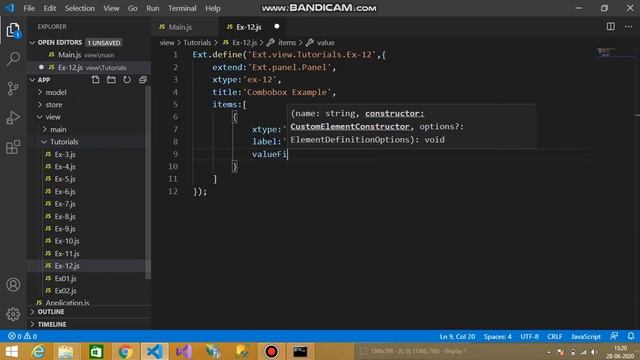Open the Run menu
This screenshot has width=640, height=360.
point(153,8)
